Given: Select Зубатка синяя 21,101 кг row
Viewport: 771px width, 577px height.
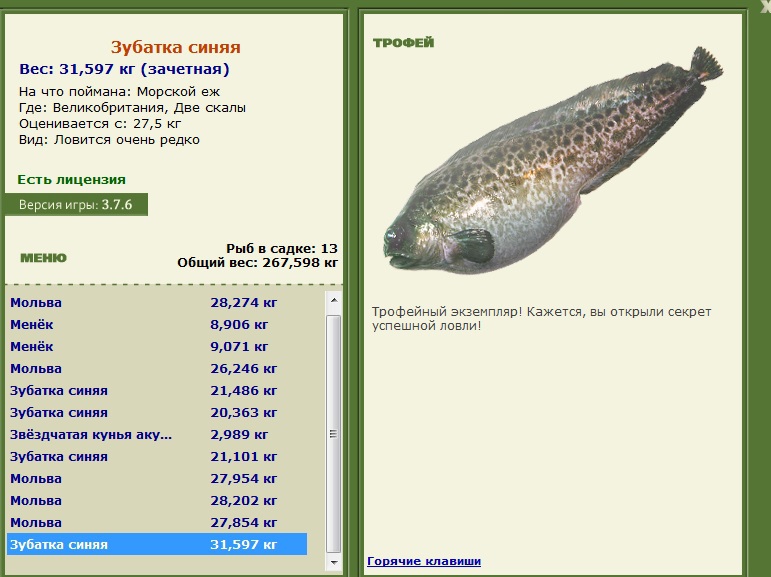Looking at the screenshot, I should (157, 456).
